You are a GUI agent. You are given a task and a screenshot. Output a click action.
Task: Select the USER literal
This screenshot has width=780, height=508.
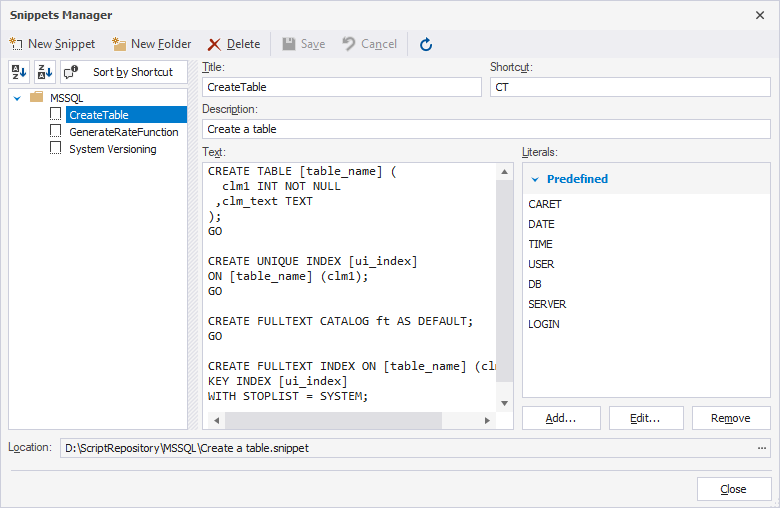541,264
